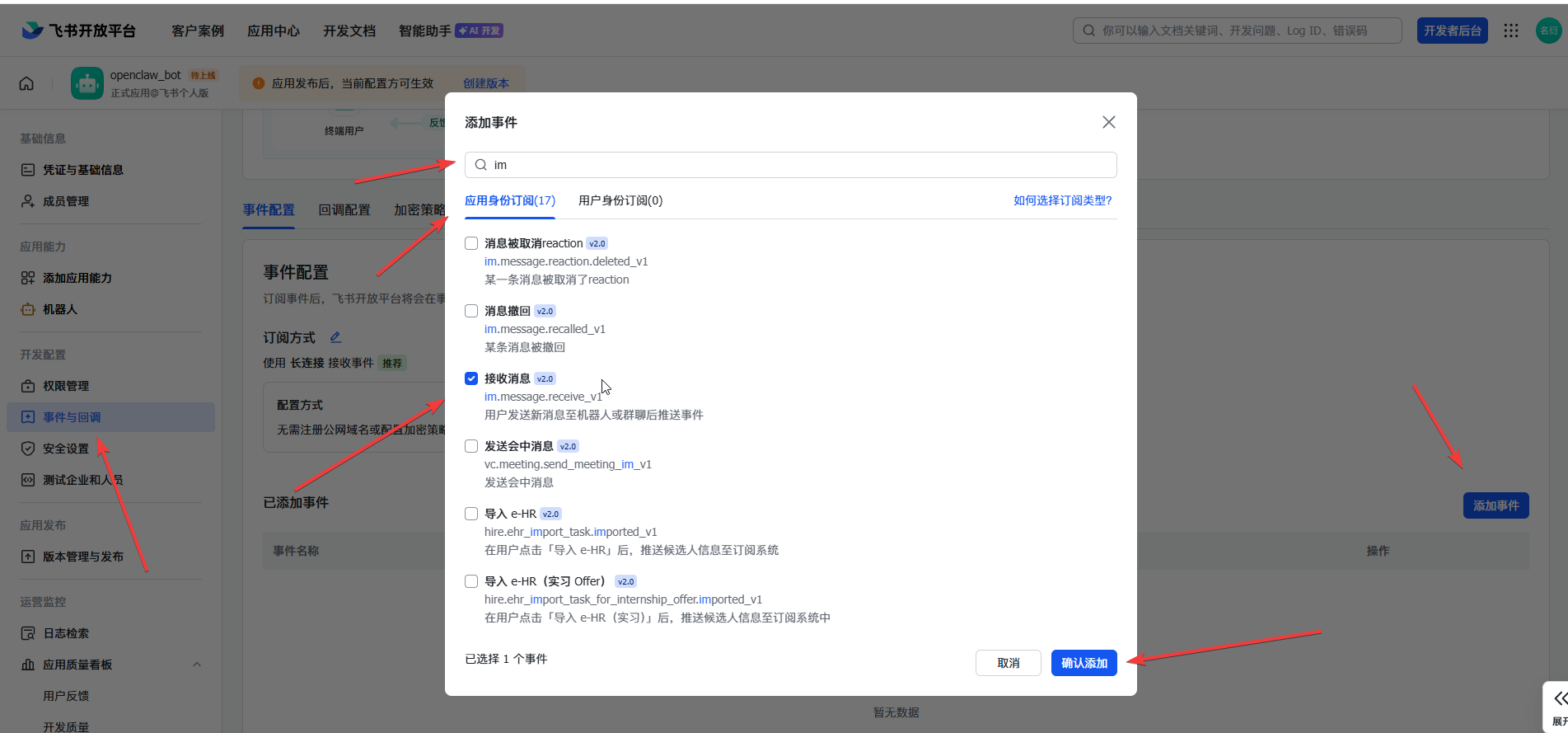
Task: Click the edit pencil beside 订阅方式
Action: (335, 337)
